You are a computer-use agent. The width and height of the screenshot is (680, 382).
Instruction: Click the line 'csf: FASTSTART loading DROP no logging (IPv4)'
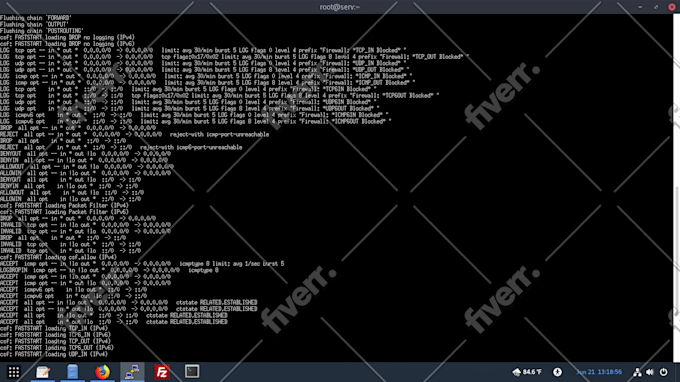click(67, 37)
